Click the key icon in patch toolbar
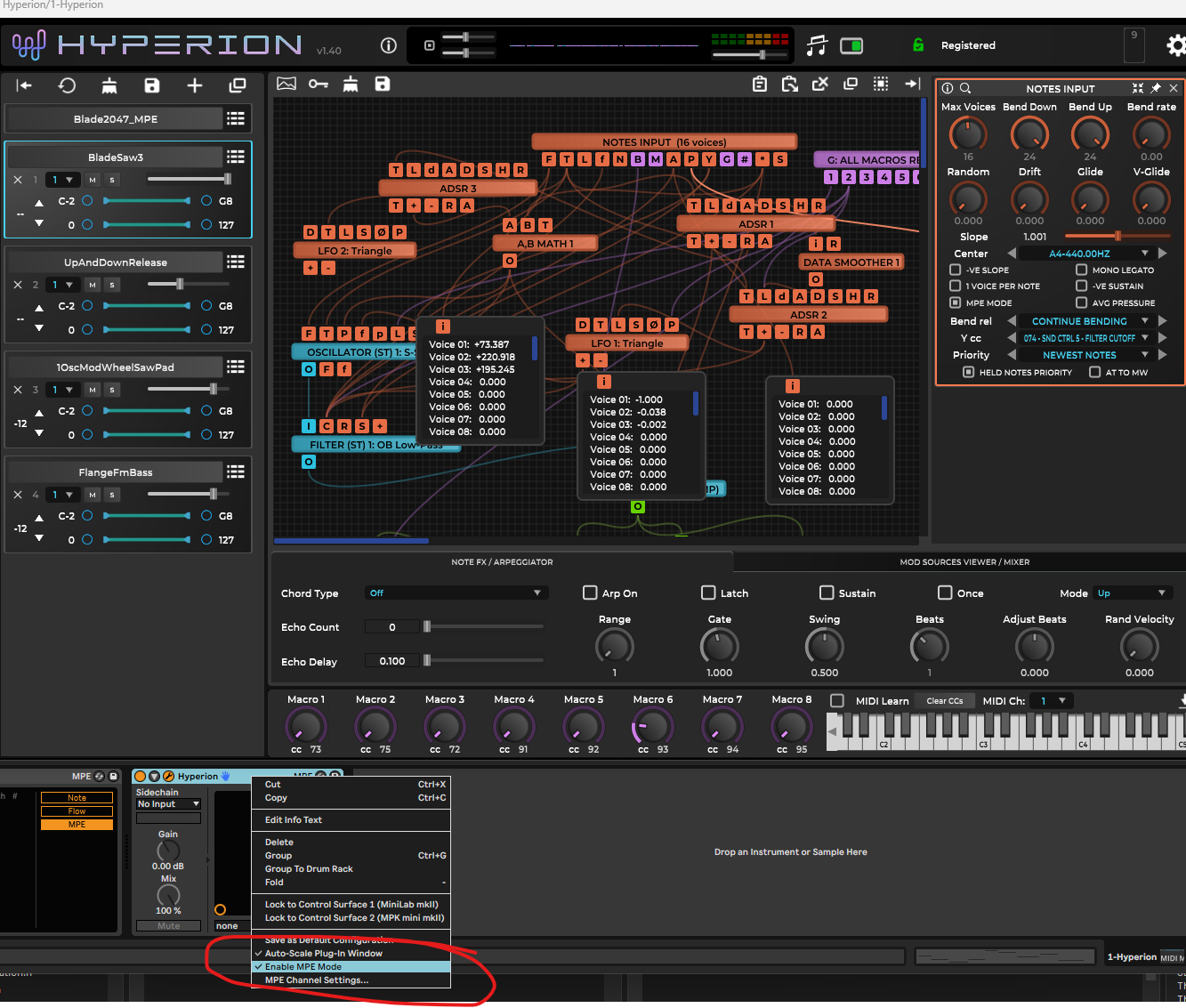1186x1008 pixels. coord(319,84)
